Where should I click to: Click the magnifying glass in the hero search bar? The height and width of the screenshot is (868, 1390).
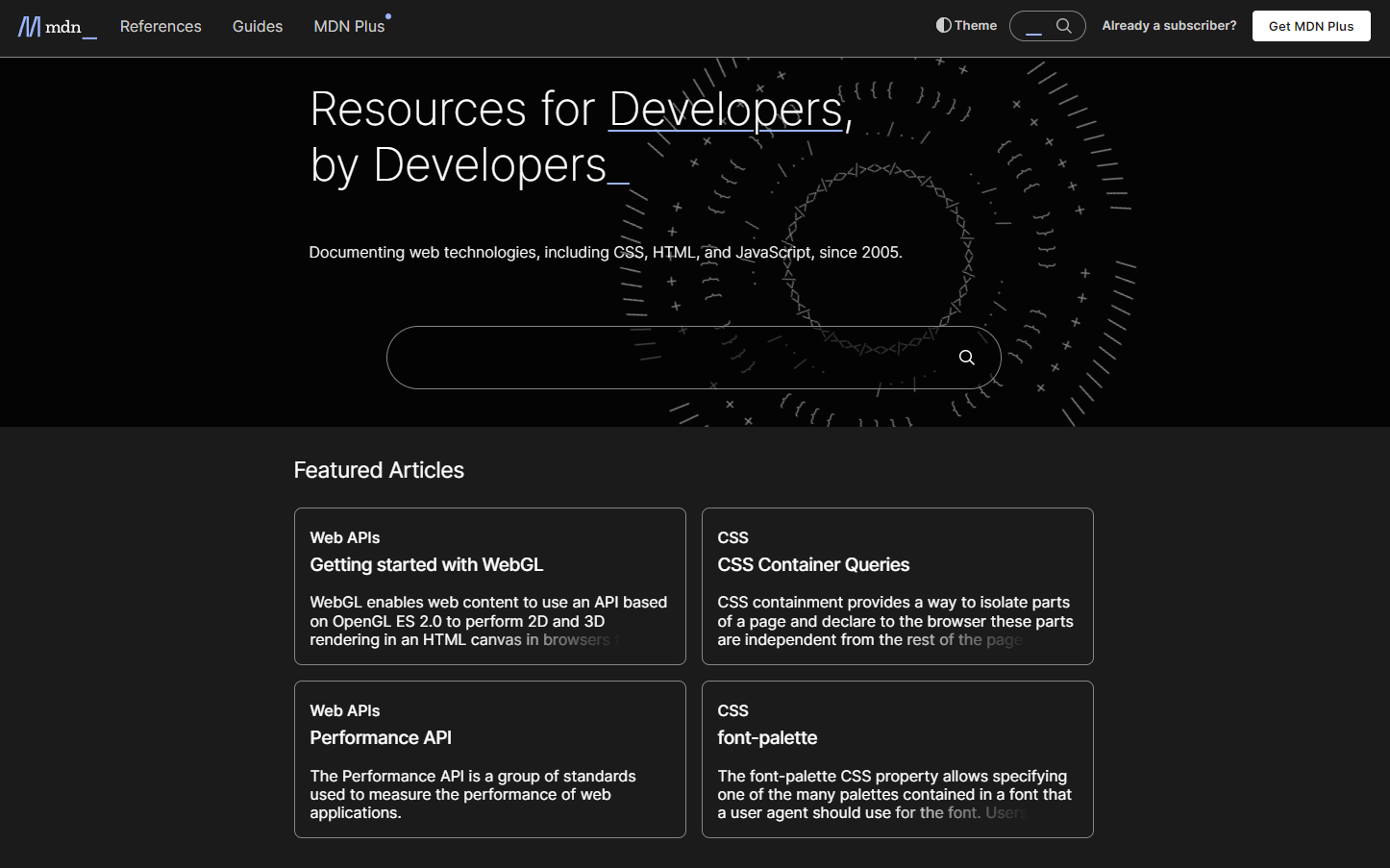point(966,357)
